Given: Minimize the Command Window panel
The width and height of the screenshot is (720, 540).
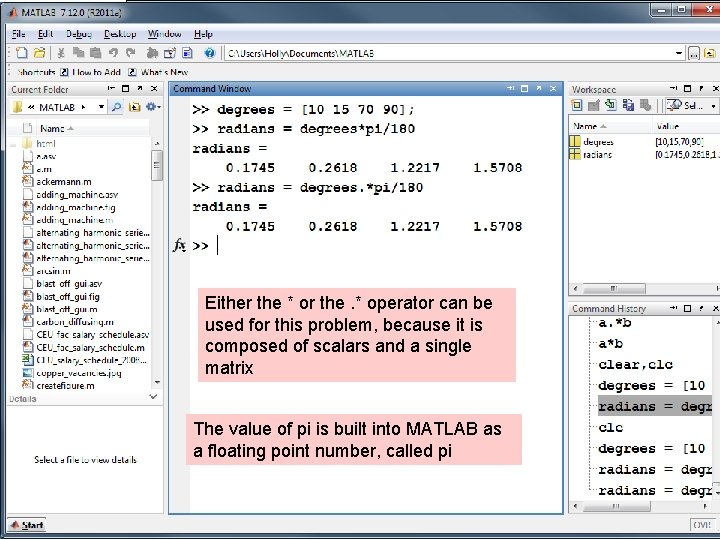Looking at the screenshot, I should pyautogui.click(x=510, y=88).
